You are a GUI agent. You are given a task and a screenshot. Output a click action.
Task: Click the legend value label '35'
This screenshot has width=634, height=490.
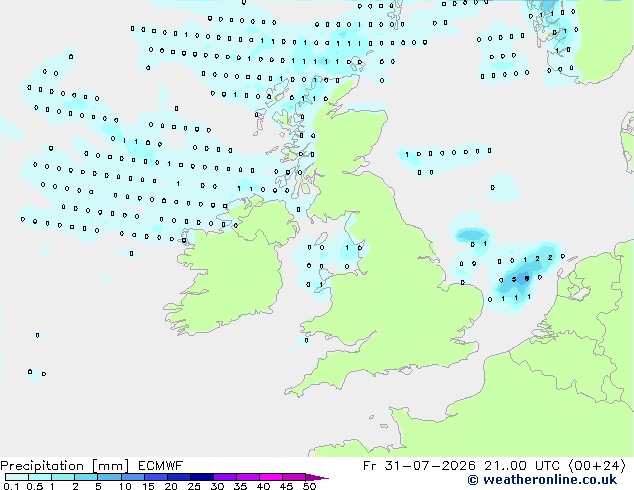click(x=240, y=486)
